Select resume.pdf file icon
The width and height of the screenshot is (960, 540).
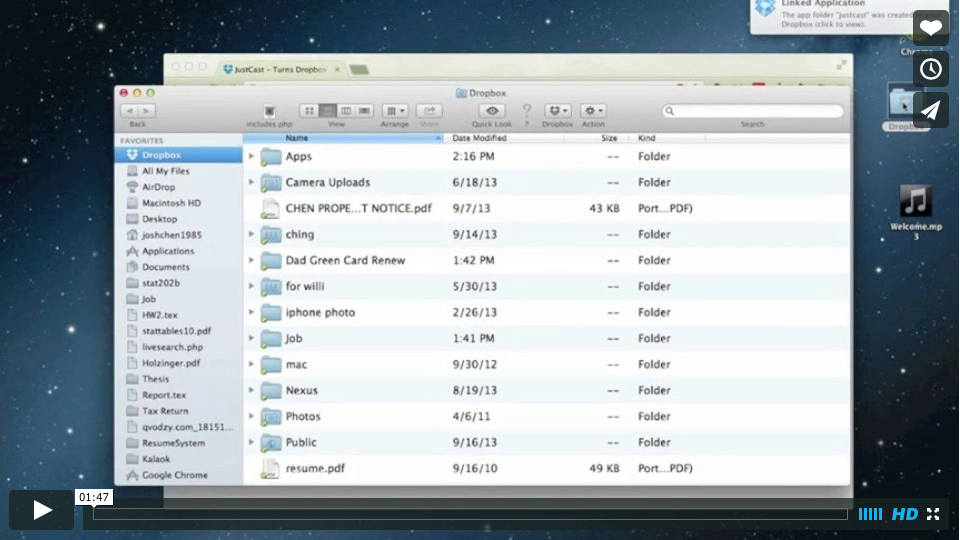tap(270, 468)
